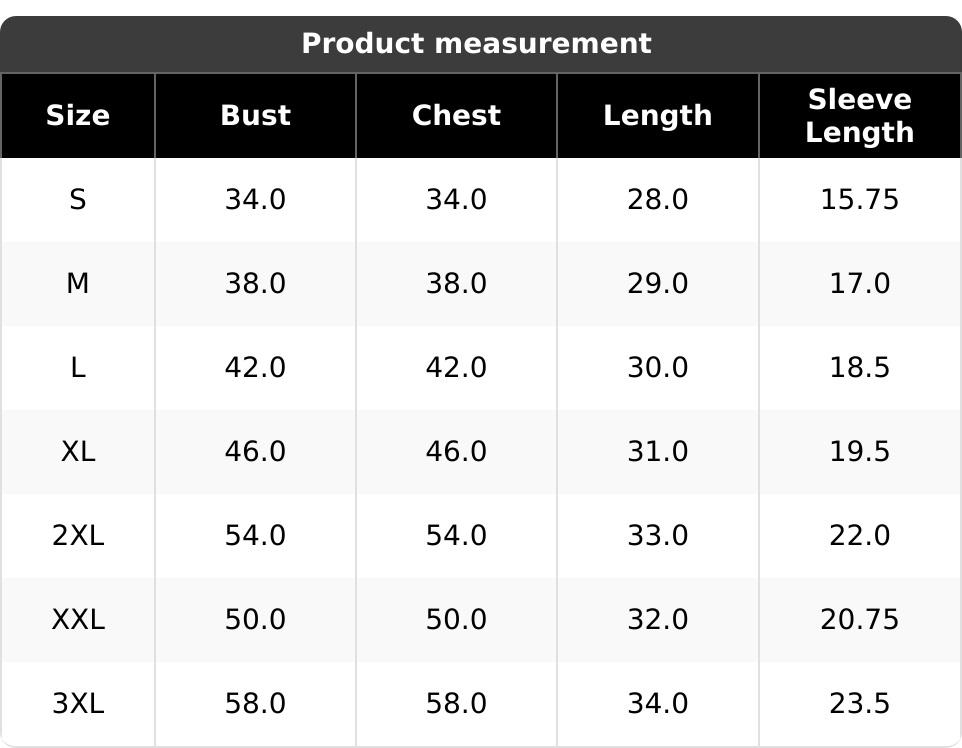Select the Chest column header
The width and height of the screenshot is (962, 748).
pyautogui.click(x=456, y=116)
